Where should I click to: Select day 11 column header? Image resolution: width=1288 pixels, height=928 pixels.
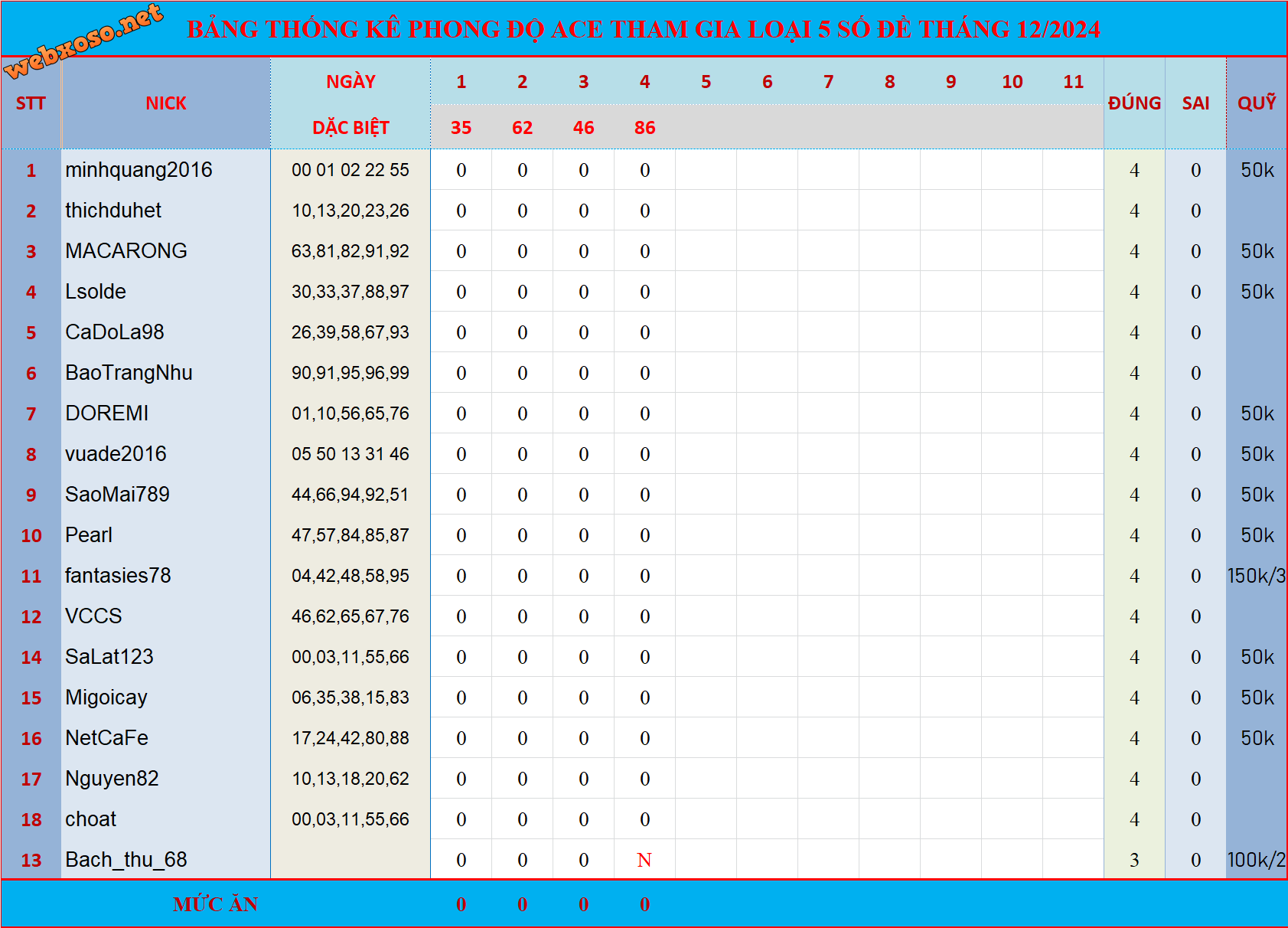[x=1073, y=82]
